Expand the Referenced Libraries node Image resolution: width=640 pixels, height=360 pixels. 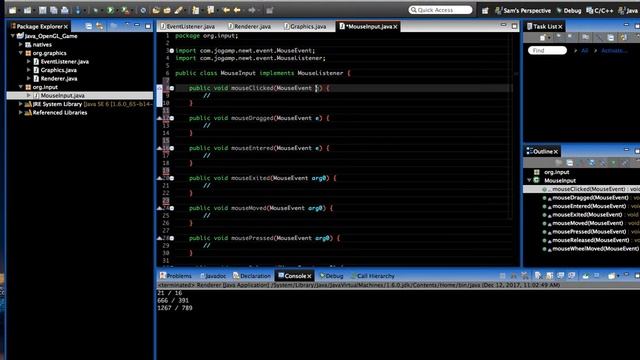[20, 113]
